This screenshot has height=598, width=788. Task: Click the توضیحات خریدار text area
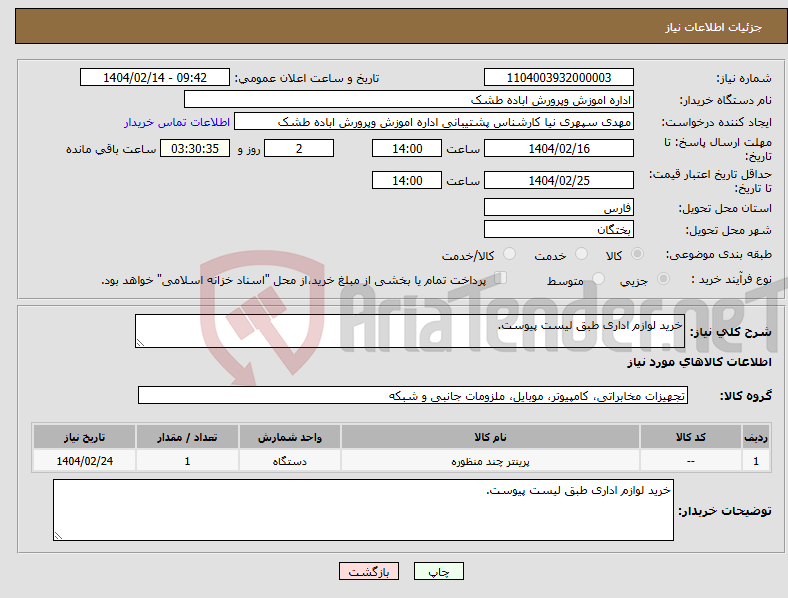(x=363, y=510)
